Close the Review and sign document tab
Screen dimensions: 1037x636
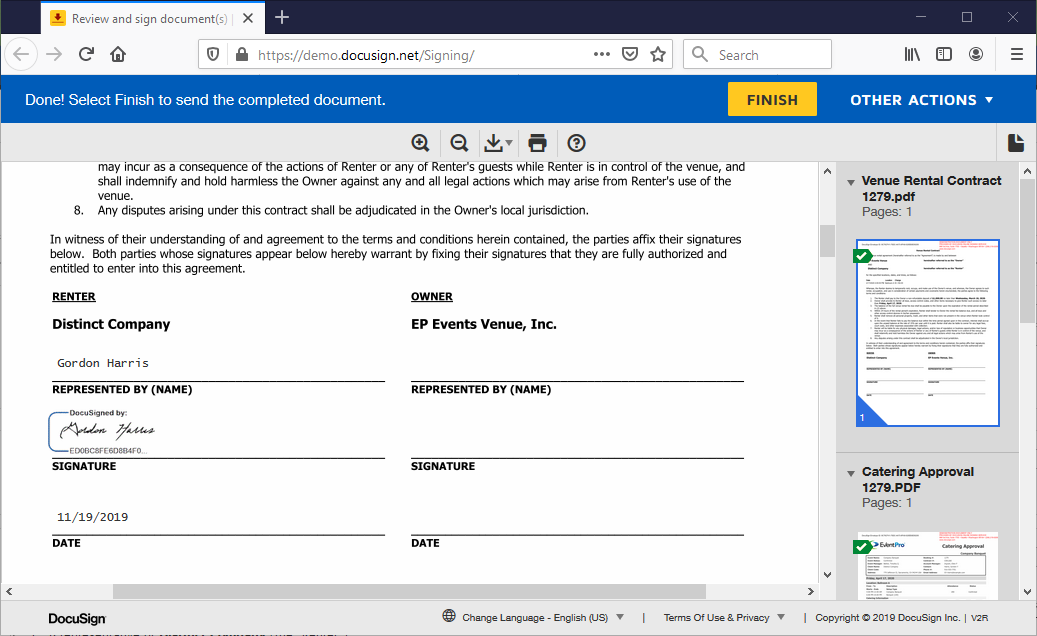[248, 19]
